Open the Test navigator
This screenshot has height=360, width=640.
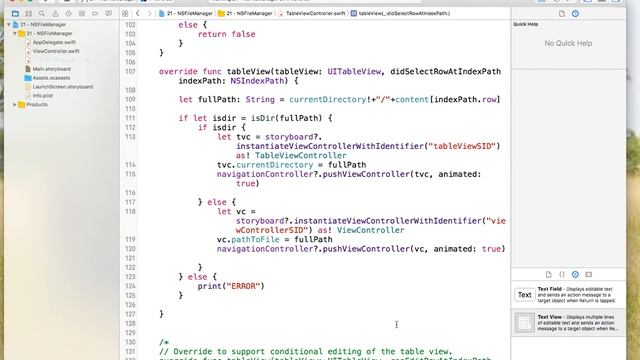coord(69,13)
